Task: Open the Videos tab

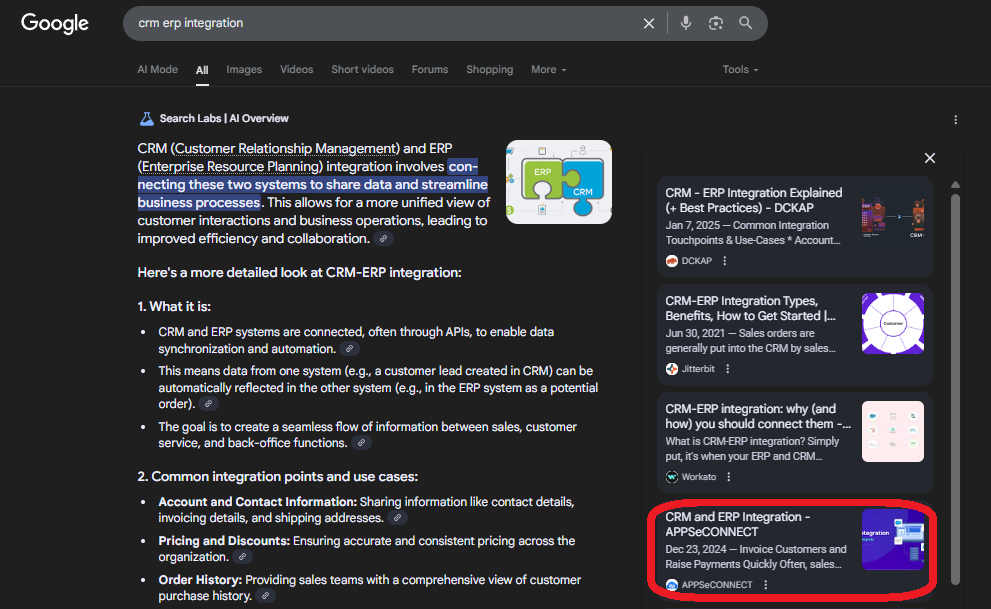Action: coord(296,69)
